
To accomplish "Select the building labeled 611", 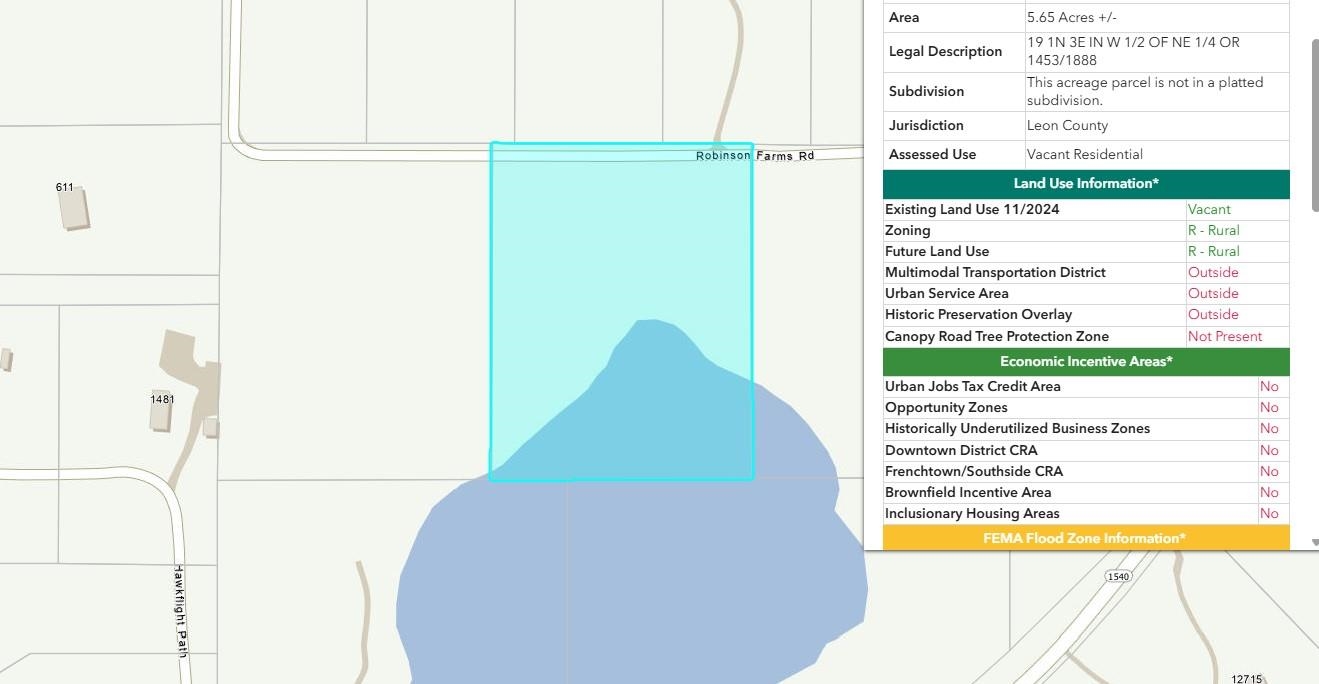I will tap(74, 209).
